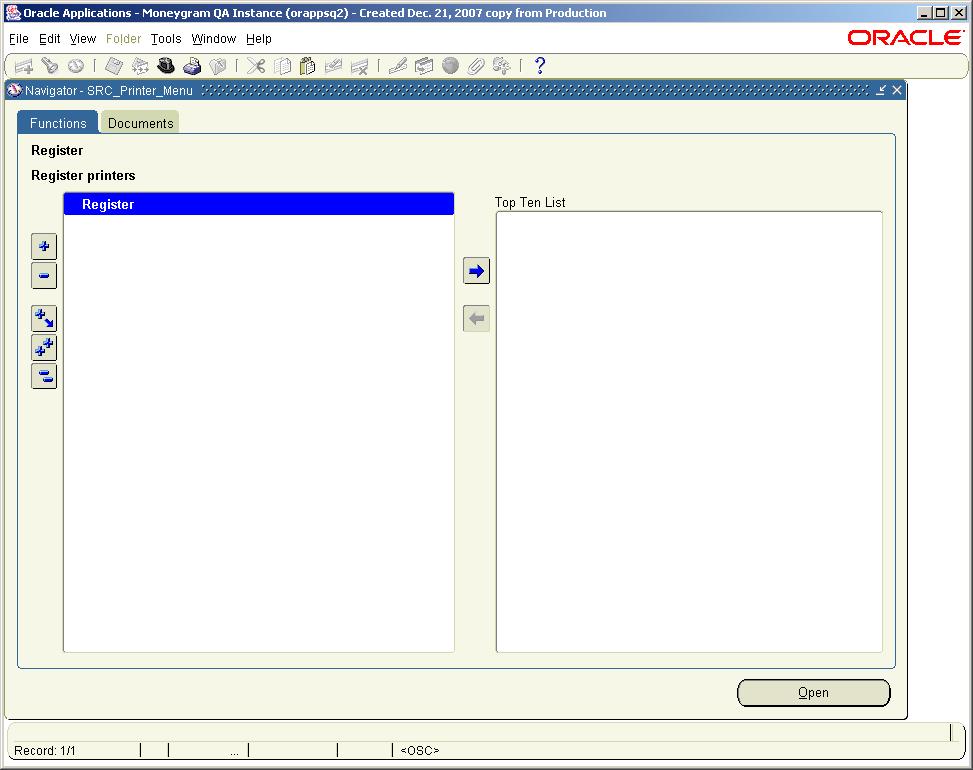Viewport: 973px width, 770px height.
Task: Expand all branches using the double plus button
Action: click(x=43, y=347)
